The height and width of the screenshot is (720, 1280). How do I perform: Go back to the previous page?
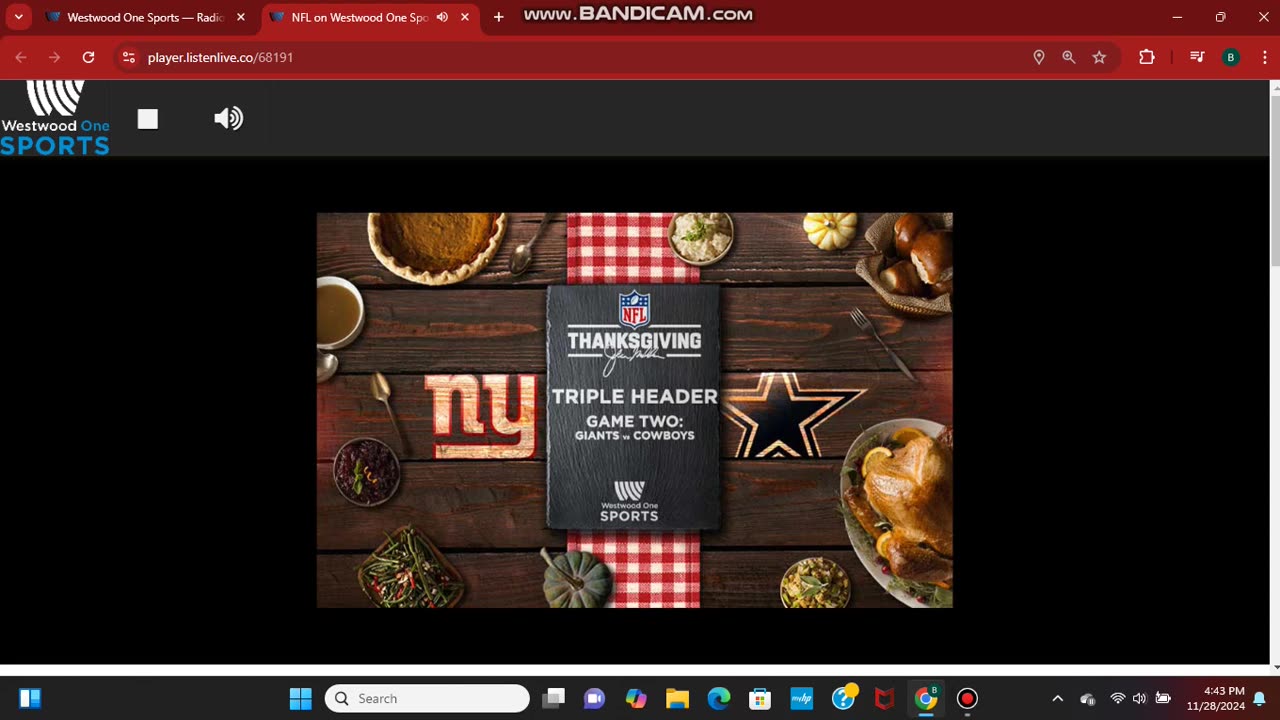(21, 57)
